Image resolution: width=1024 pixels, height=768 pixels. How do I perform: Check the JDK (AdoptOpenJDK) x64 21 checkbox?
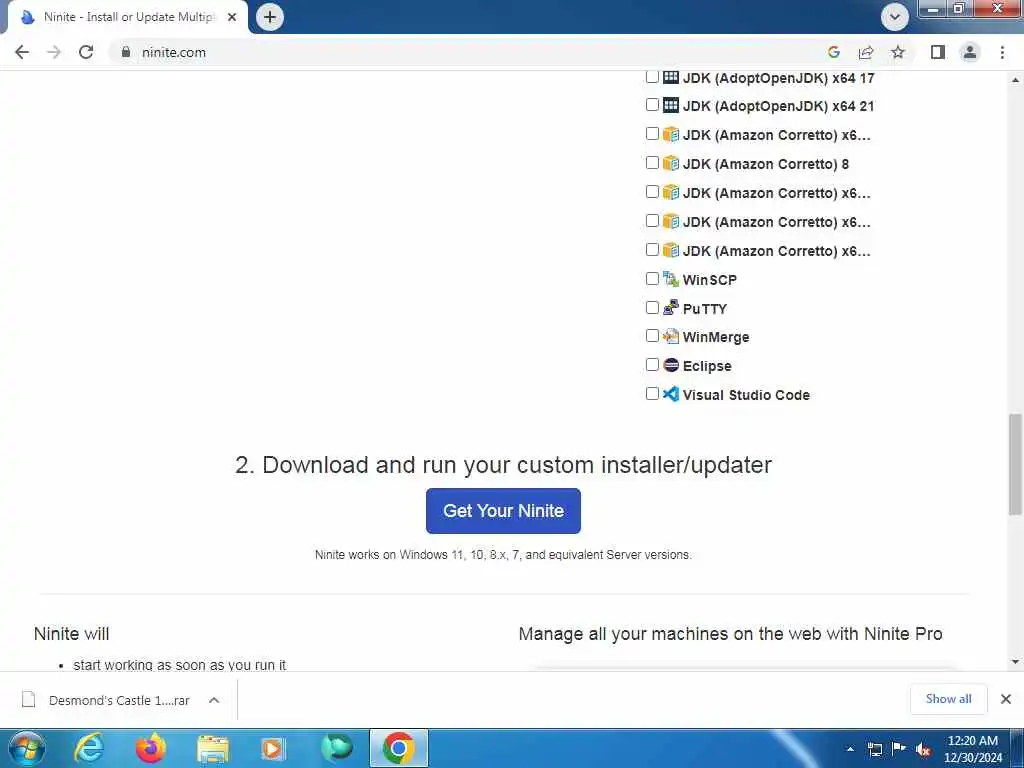click(652, 104)
